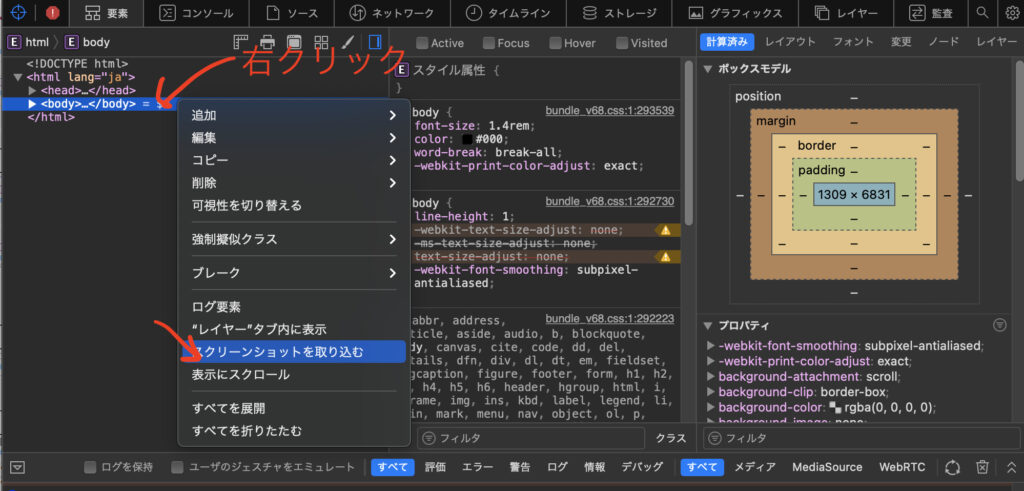Open link bundle_v68.css:1:293539
The image size is (1024, 491).
tap(610, 110)
